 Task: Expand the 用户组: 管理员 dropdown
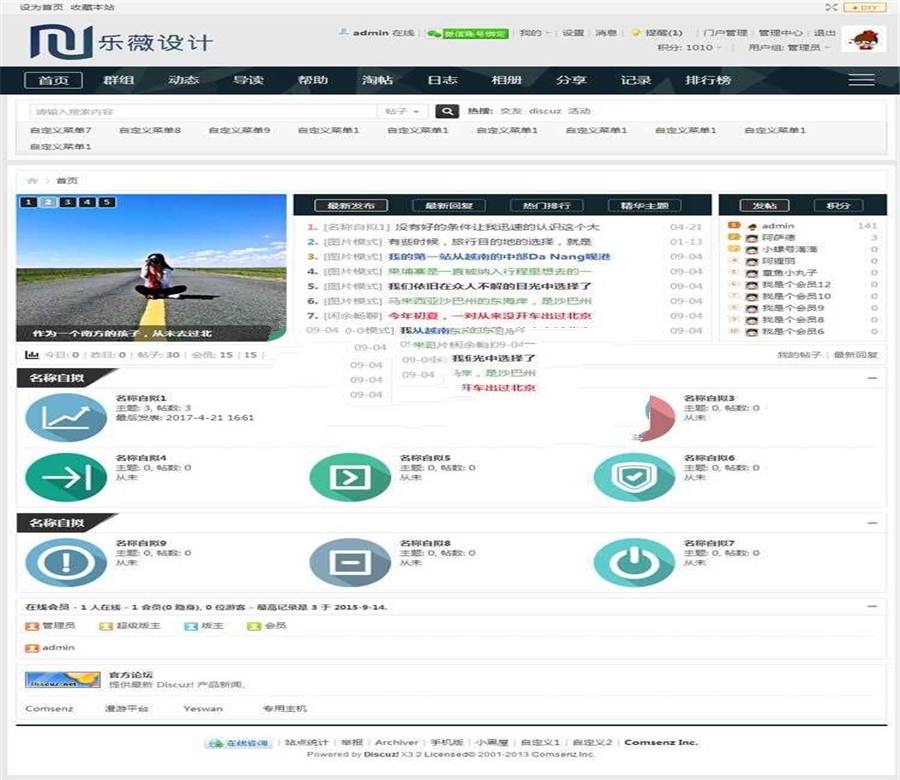pos(789,48)
